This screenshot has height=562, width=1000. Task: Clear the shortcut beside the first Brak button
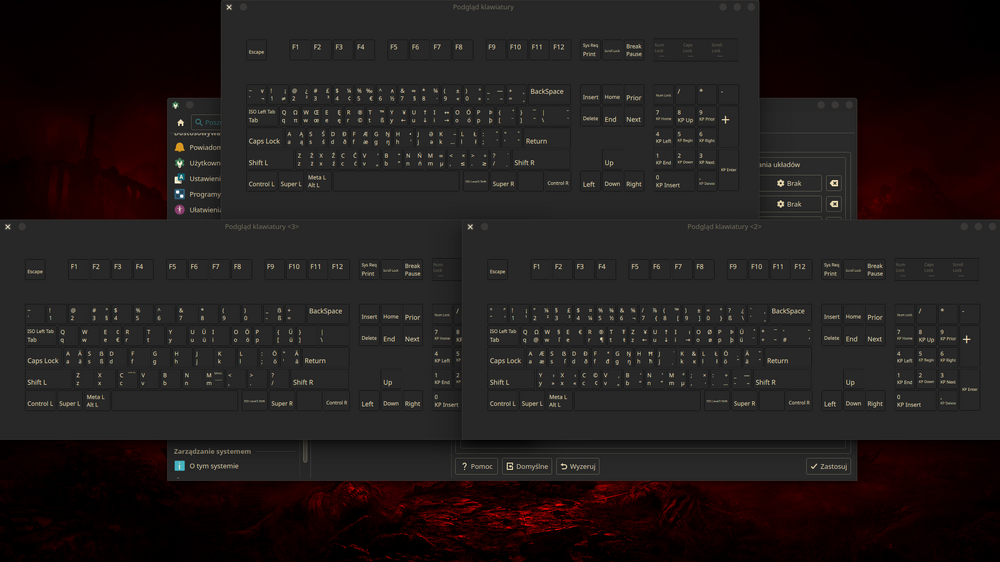pos(834,184)
